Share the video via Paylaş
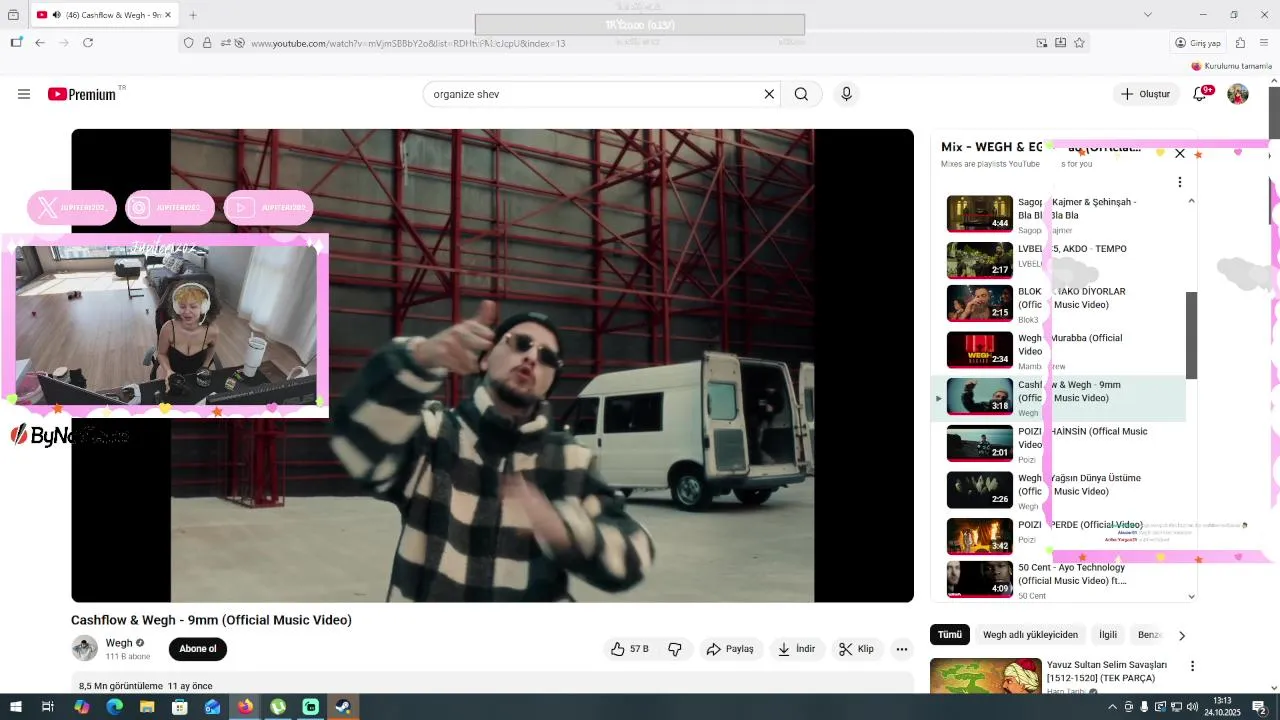The width and height of the screenshot is (1280, 720). point(730,649)
